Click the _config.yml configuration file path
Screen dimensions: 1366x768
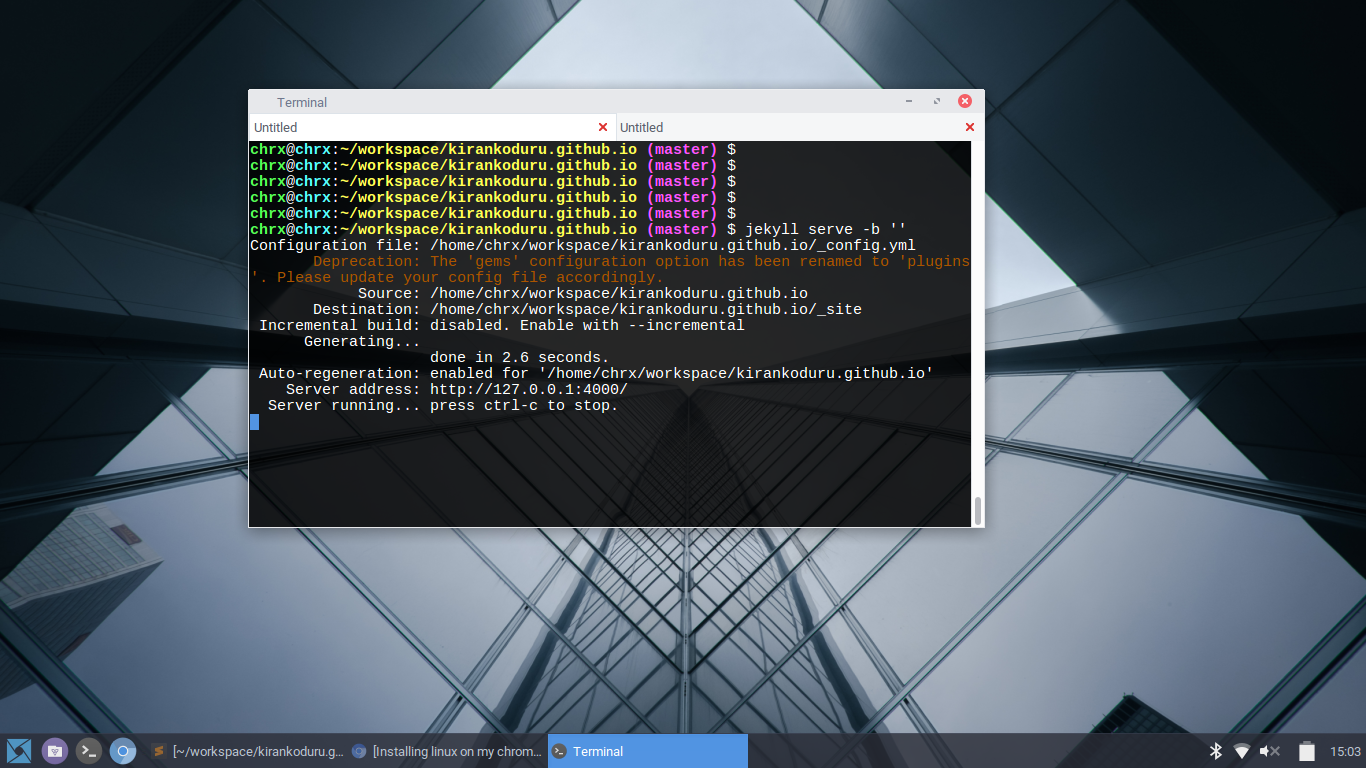coord(673,245)
